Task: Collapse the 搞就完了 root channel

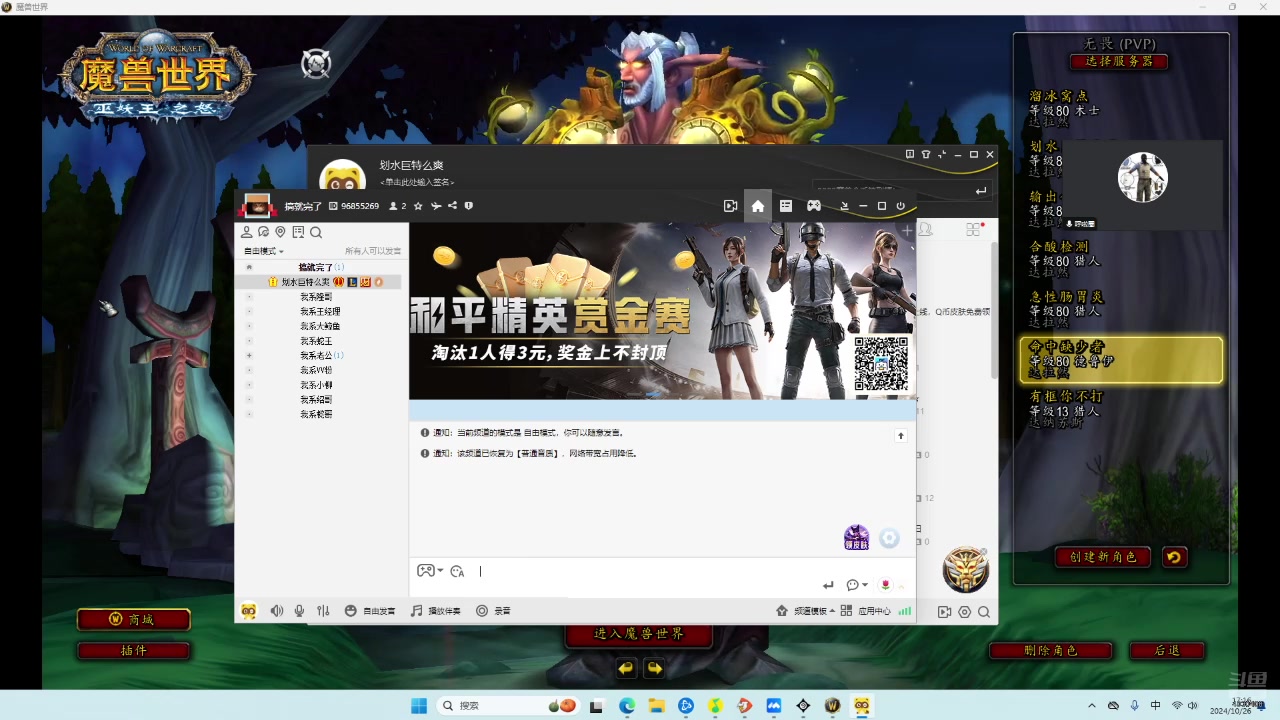Action: point(249,268)
